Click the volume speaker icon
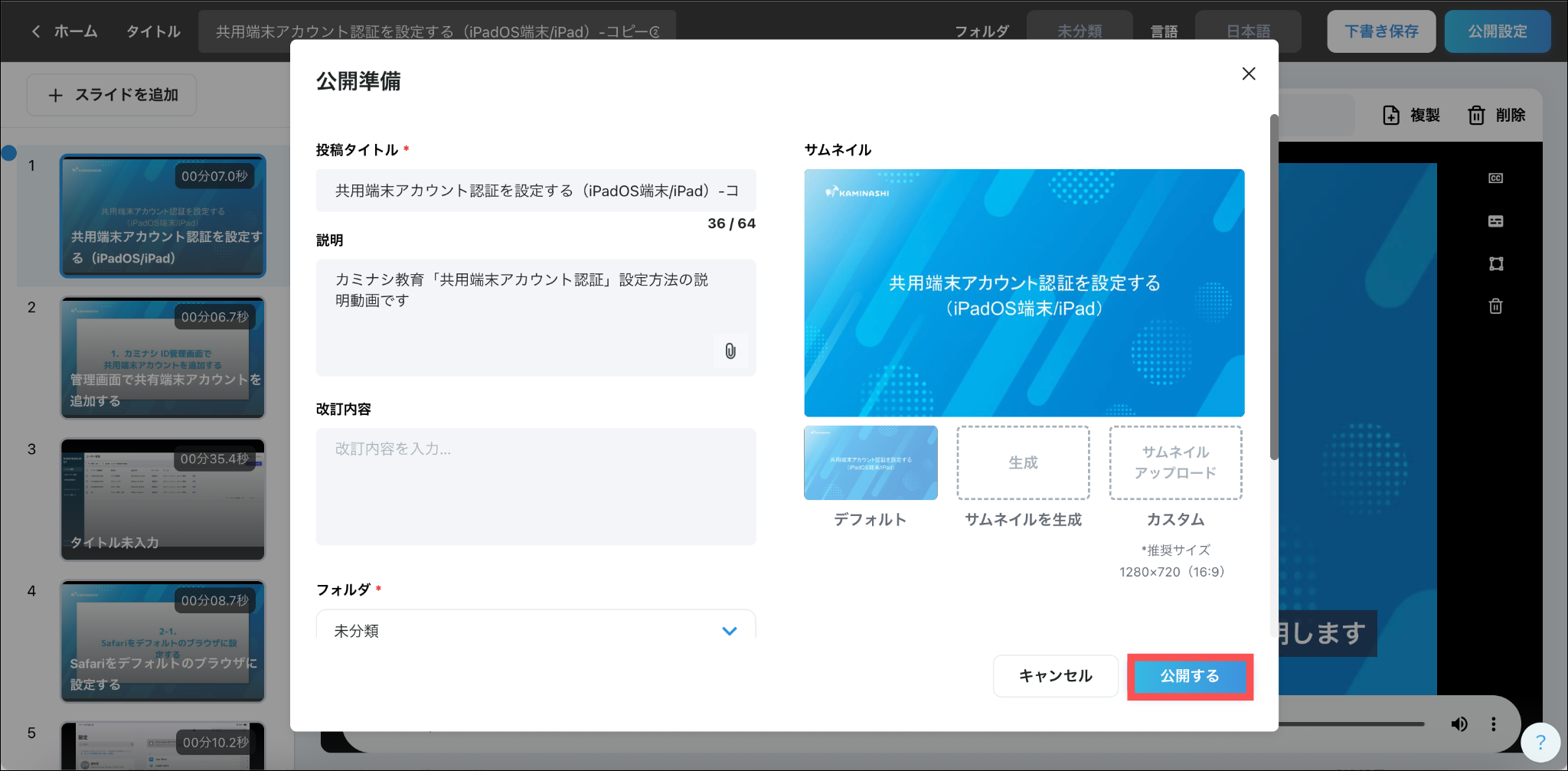 (x=1459, y=724)
